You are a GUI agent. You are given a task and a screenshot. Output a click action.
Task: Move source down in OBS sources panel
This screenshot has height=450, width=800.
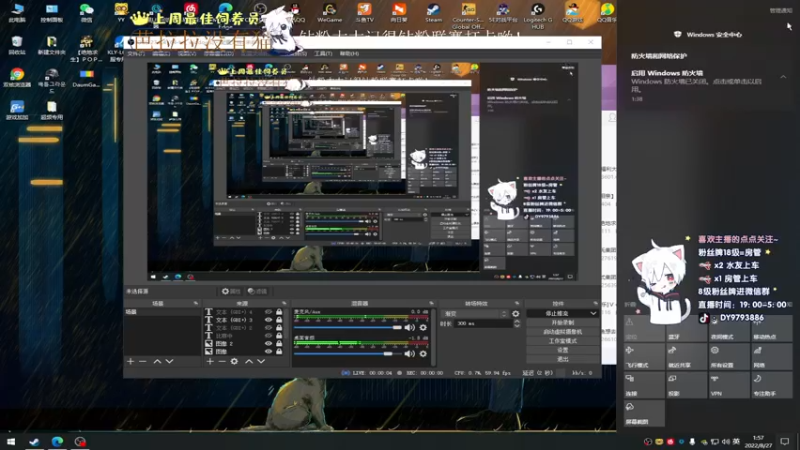tap(261, 361)
